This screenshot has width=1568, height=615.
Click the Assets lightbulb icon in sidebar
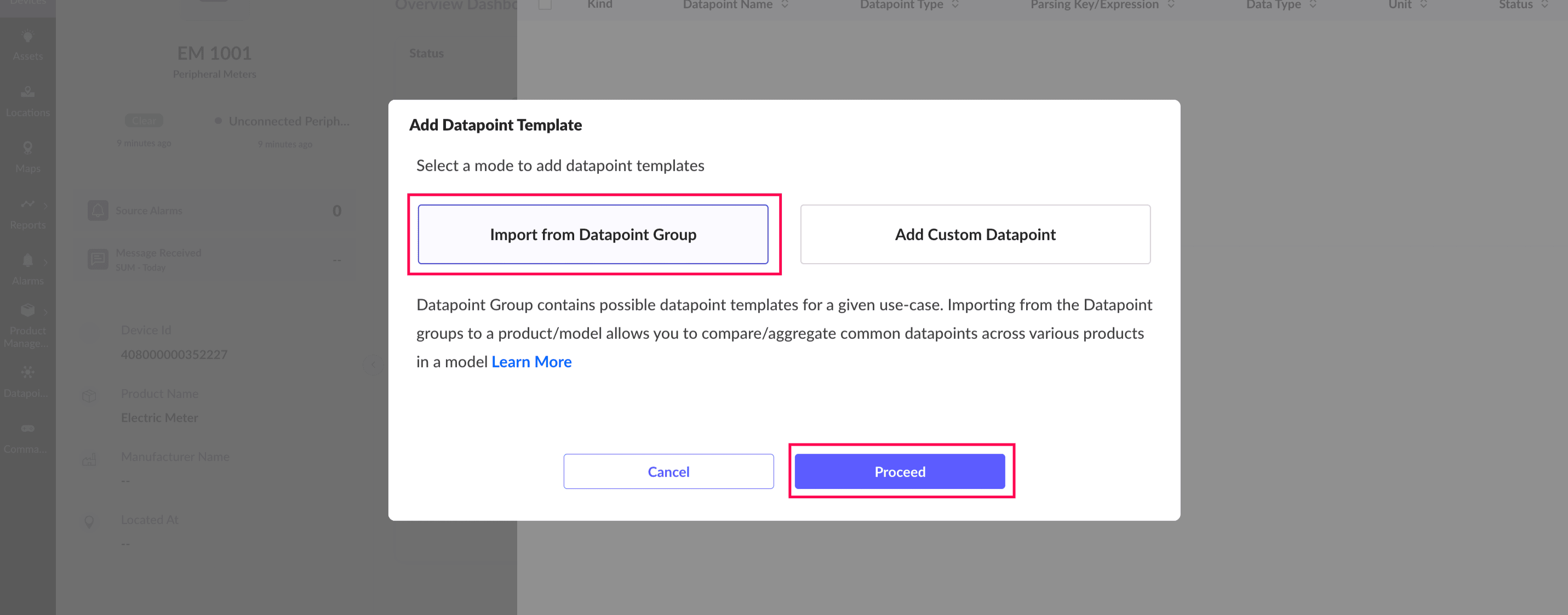(27, 37)
